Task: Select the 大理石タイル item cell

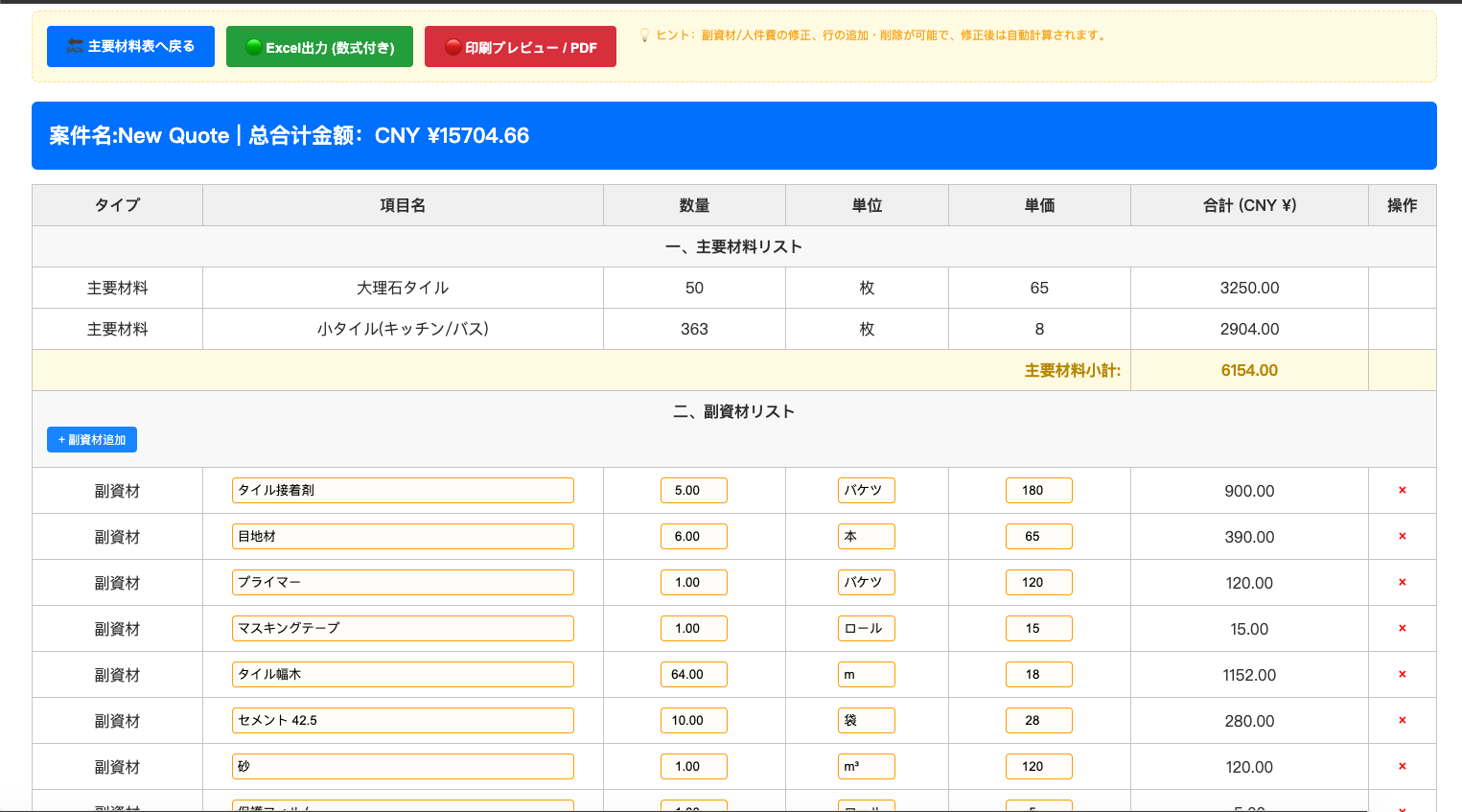Action: pos(403,288)
